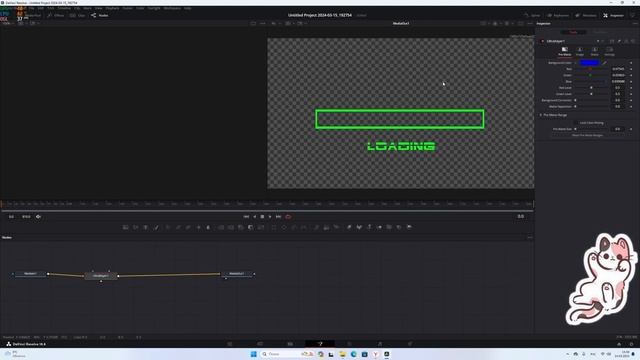
Task: Toggle keyframe diamond for Matte Separation
Action: (x=631, y=107)
